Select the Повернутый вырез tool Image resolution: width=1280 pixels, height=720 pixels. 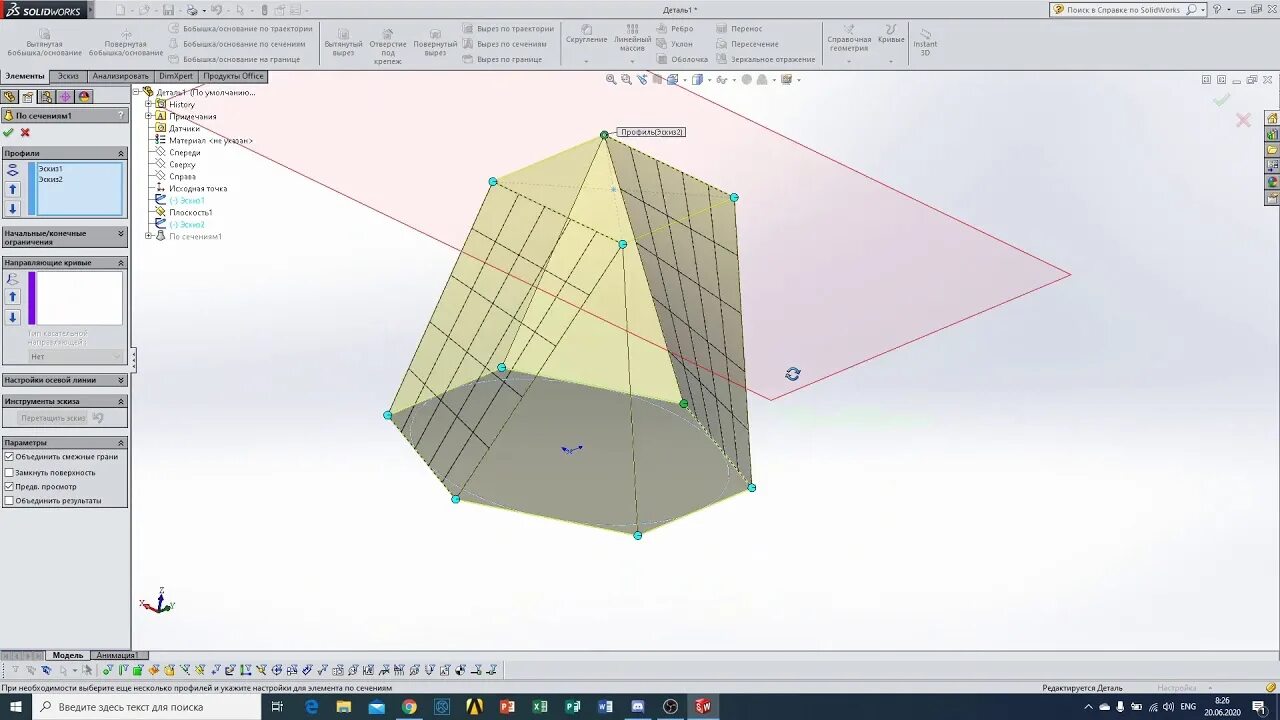pyautogui.click(x=436, y=42)
